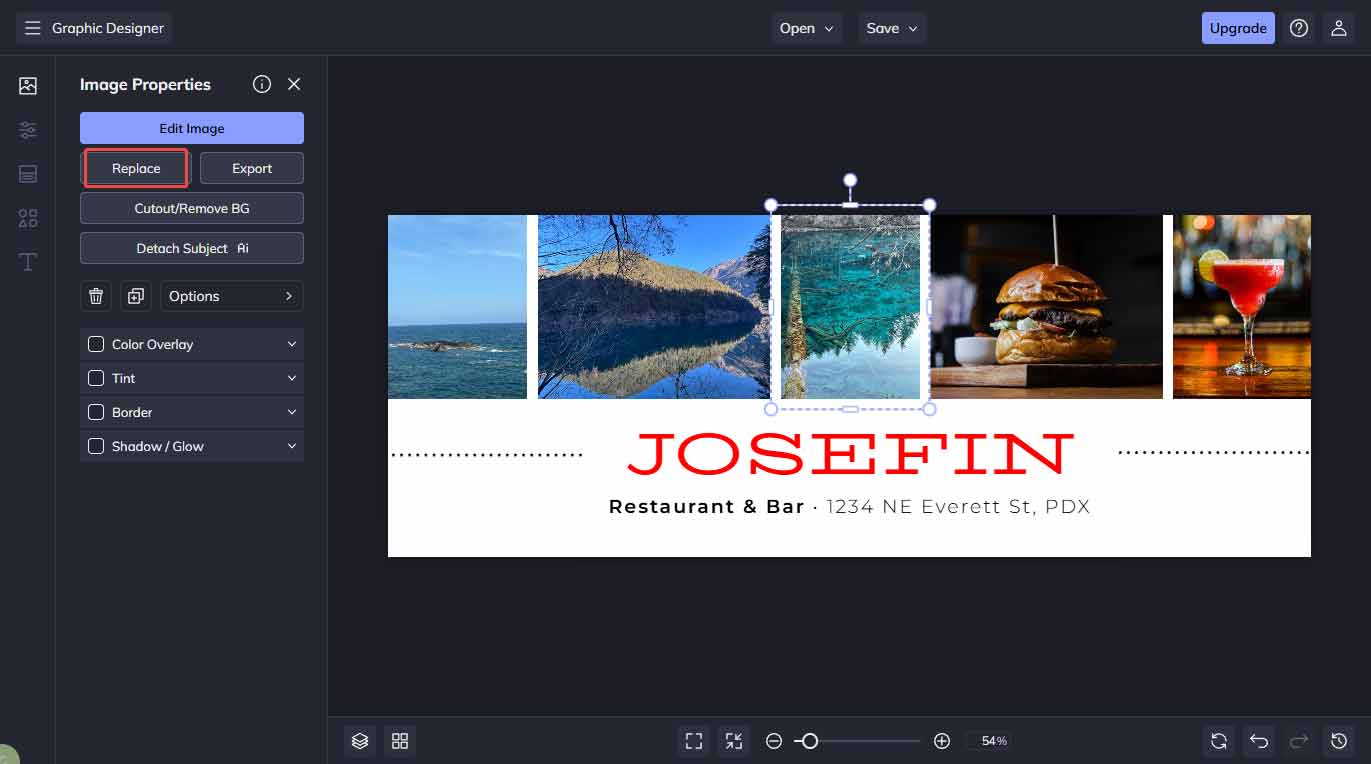Delete the selected image with trash icon
Viewport: 1371px width, 764px height.
point(96,296)
